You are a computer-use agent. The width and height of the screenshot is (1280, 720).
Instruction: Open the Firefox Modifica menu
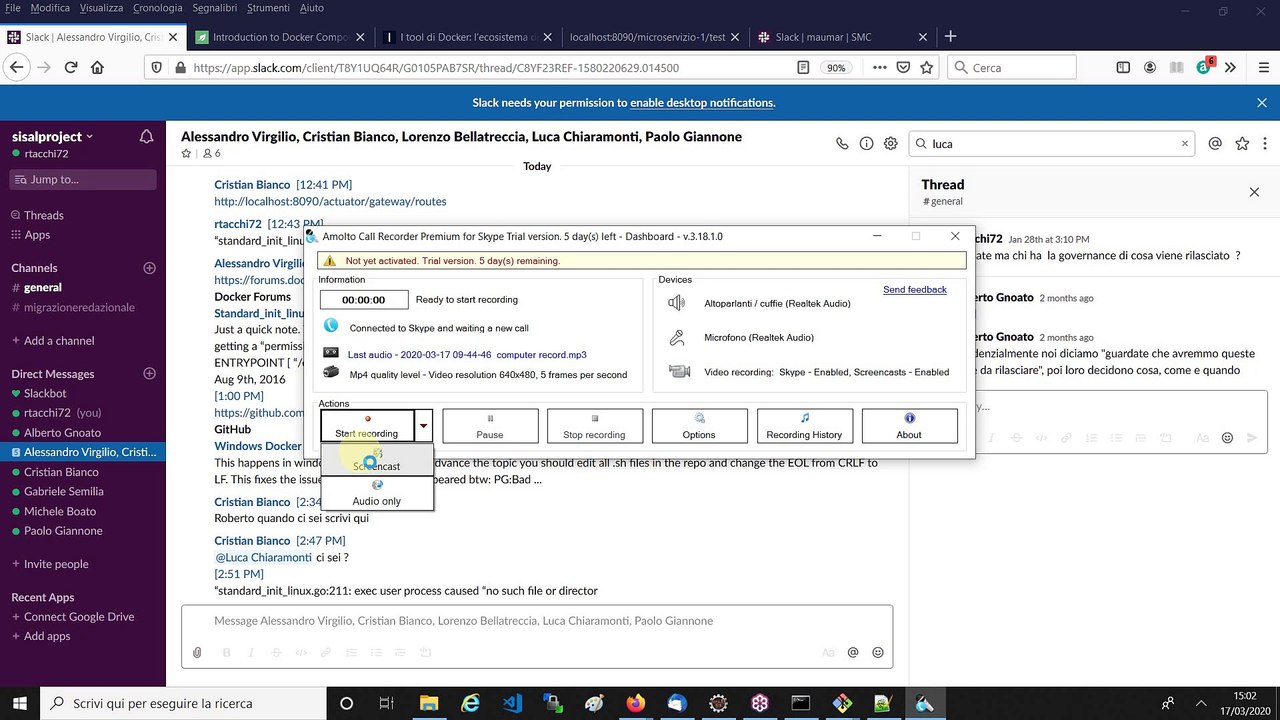(50, 8)
